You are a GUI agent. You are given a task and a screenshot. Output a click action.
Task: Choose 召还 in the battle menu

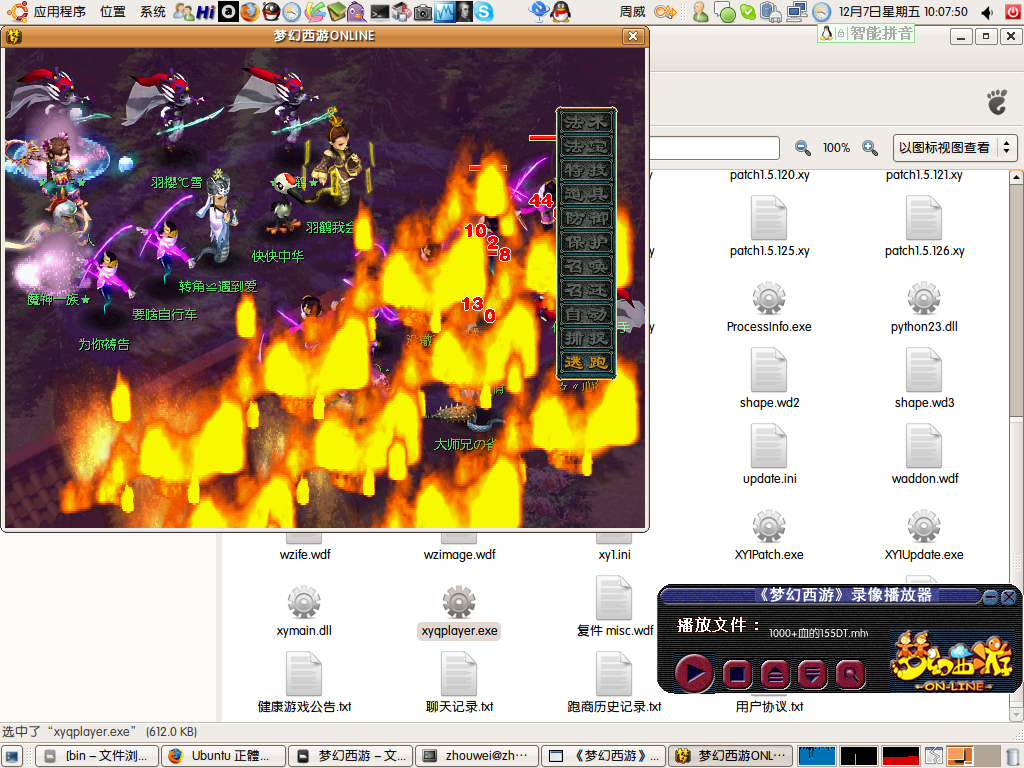(586, 290)
